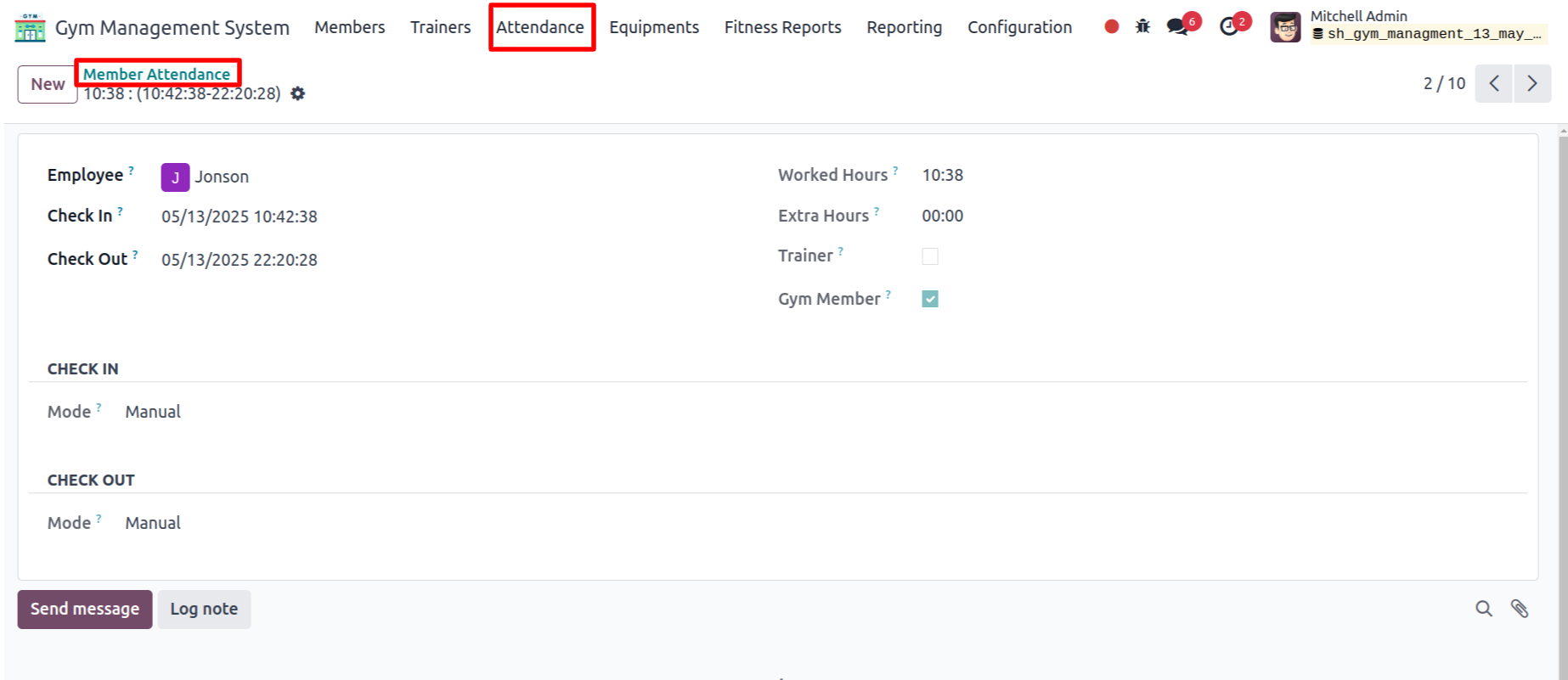Click the CHECK OUT section heading
Viewport: 1568px width, 680px height.
click(91, 480)
